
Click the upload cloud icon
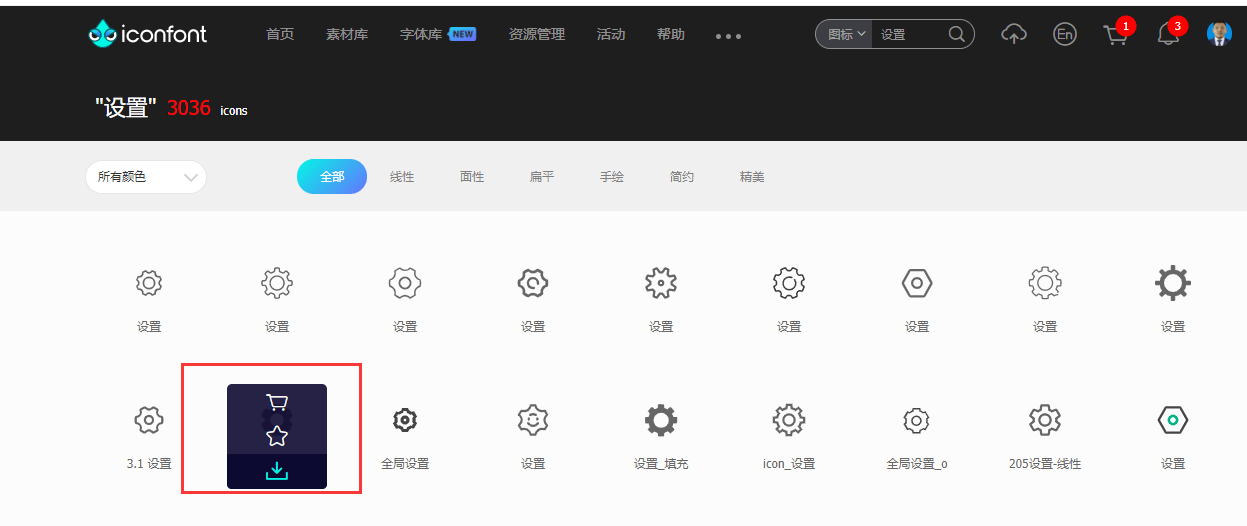click(x=1014, y=34)
